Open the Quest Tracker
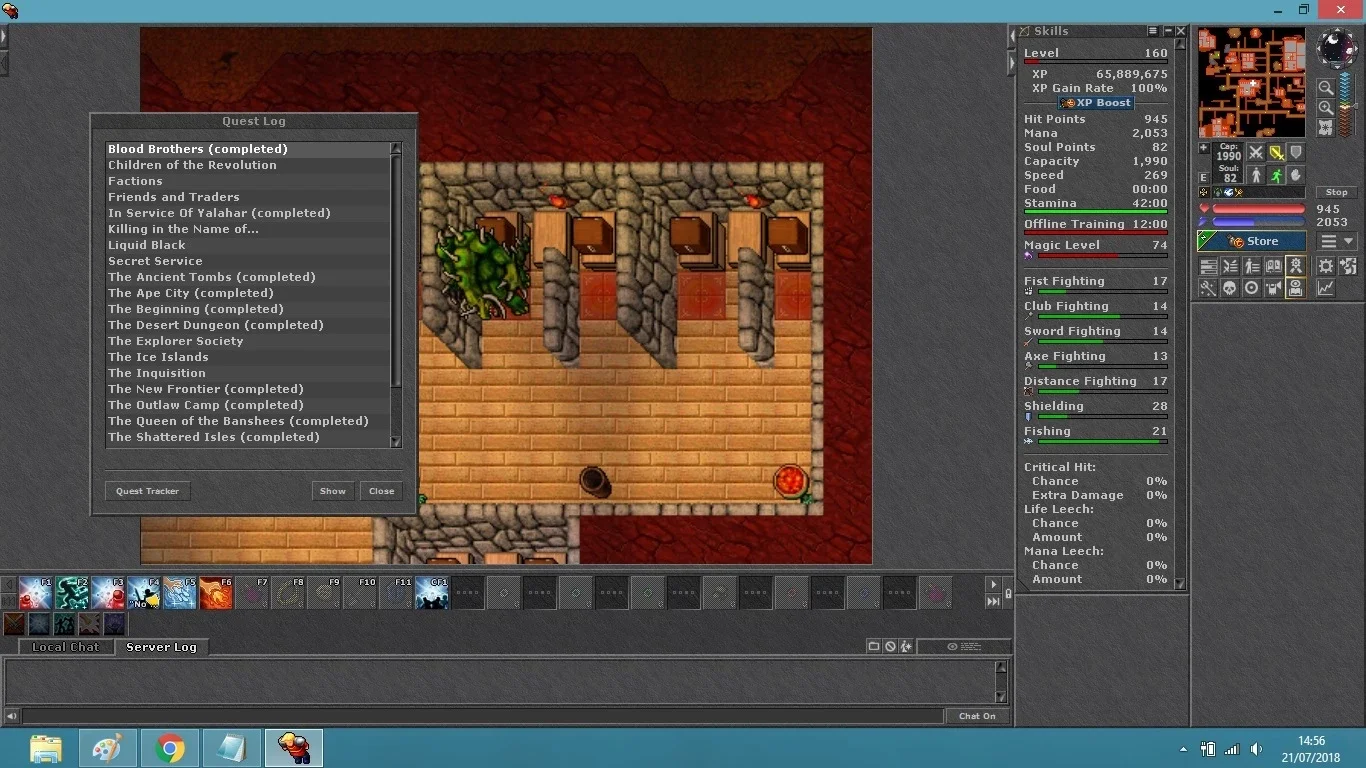1366x768 pixels. [x=147, y=491]
